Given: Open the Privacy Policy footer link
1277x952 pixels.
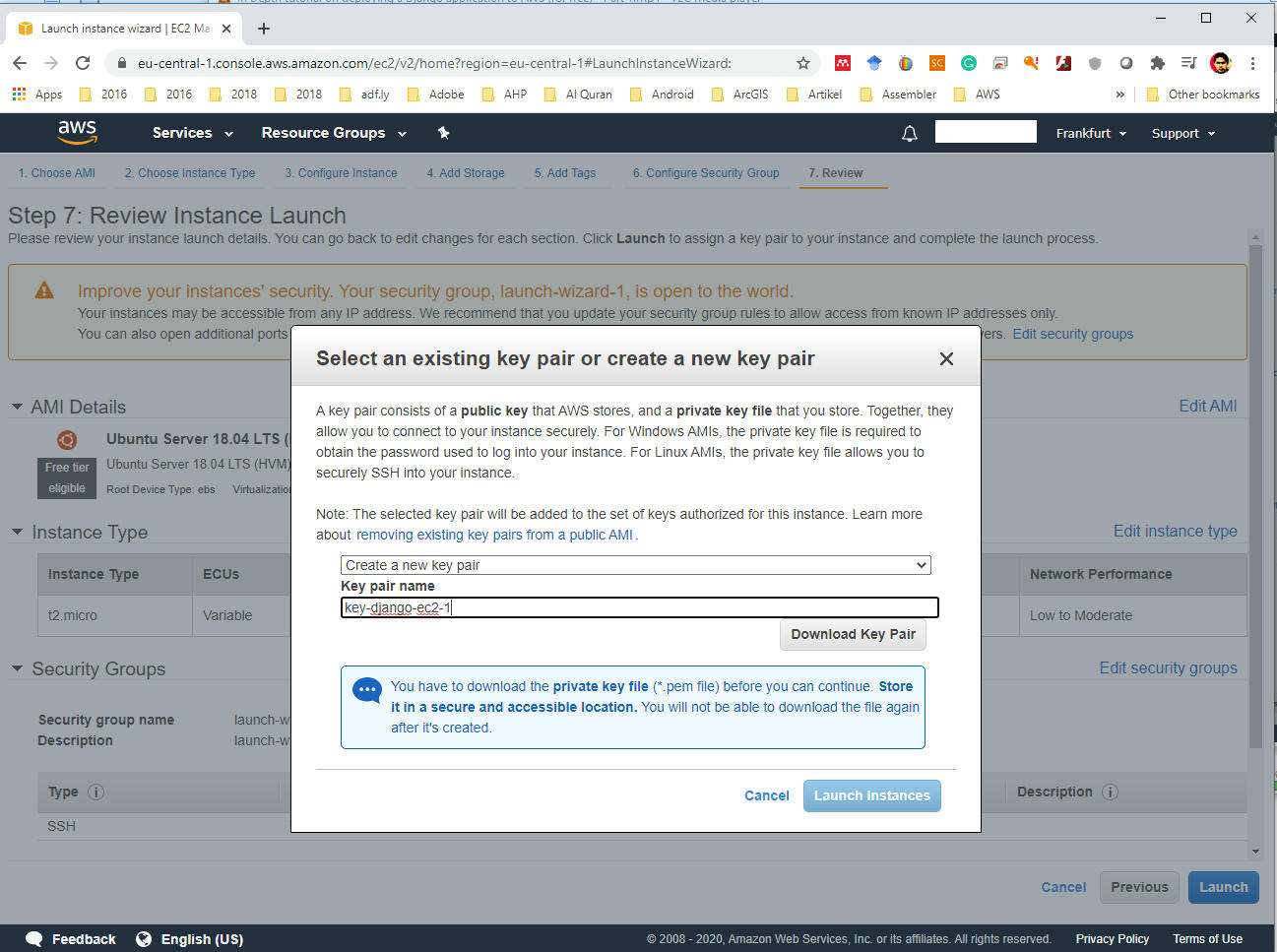Looking at the screenshot, I should (1112, 938).
